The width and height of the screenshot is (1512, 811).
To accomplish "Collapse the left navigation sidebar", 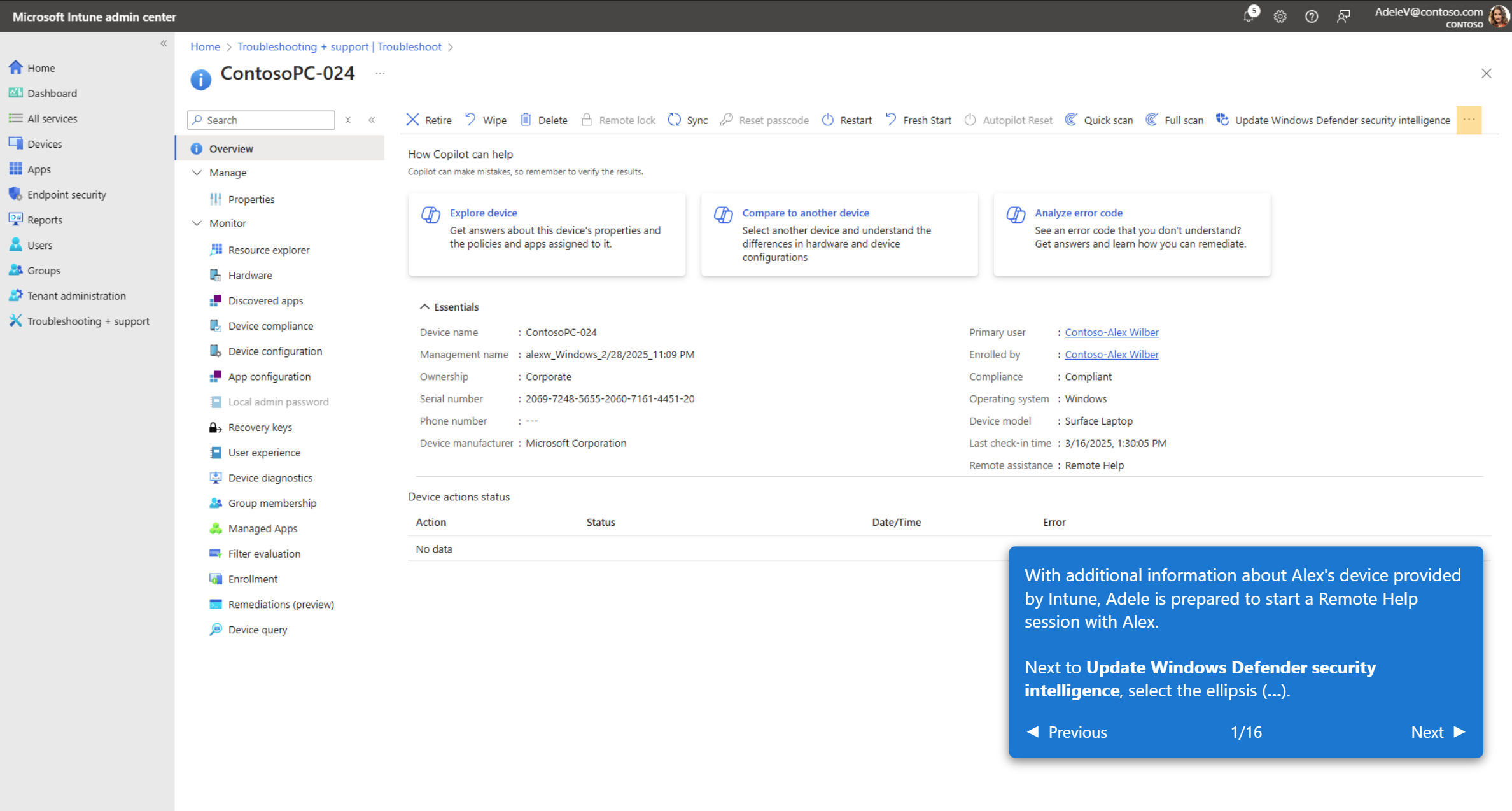I will click(164, 43).
